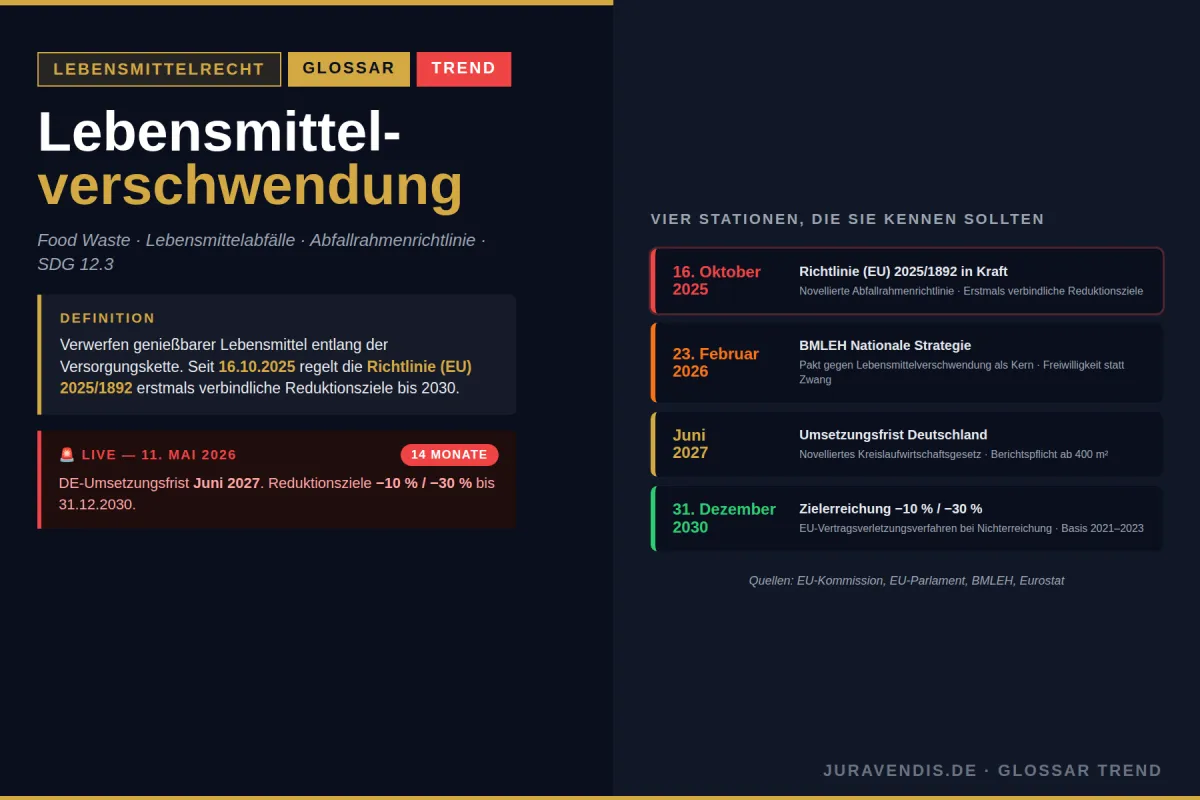Image resolution: width=1200 pixels, height=800 pixels.
Task: Click the golden 'verschwendung' title word
Action: click(250, 186)
